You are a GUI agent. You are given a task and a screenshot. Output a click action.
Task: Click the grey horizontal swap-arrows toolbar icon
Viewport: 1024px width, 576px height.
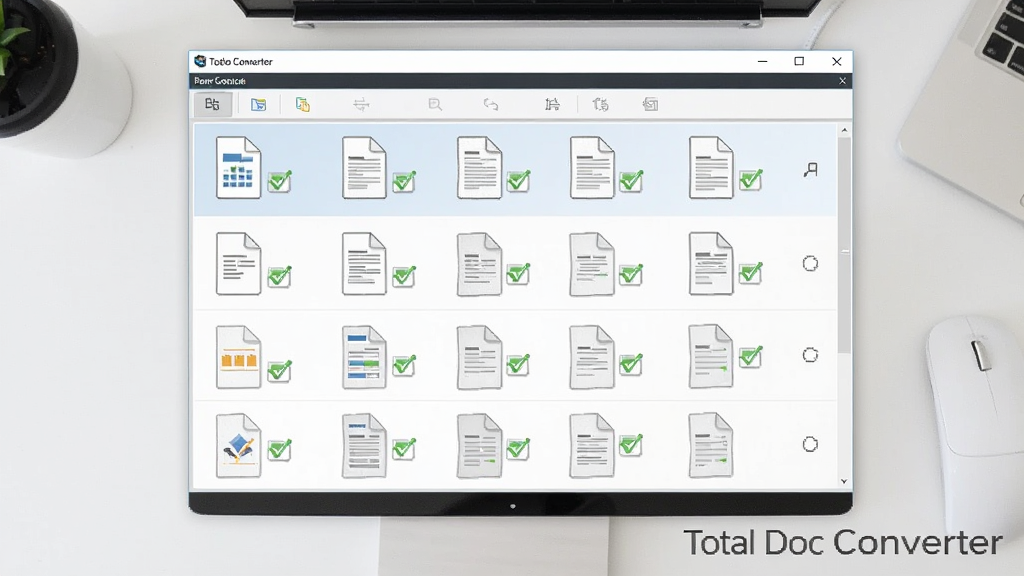point(361,104)
